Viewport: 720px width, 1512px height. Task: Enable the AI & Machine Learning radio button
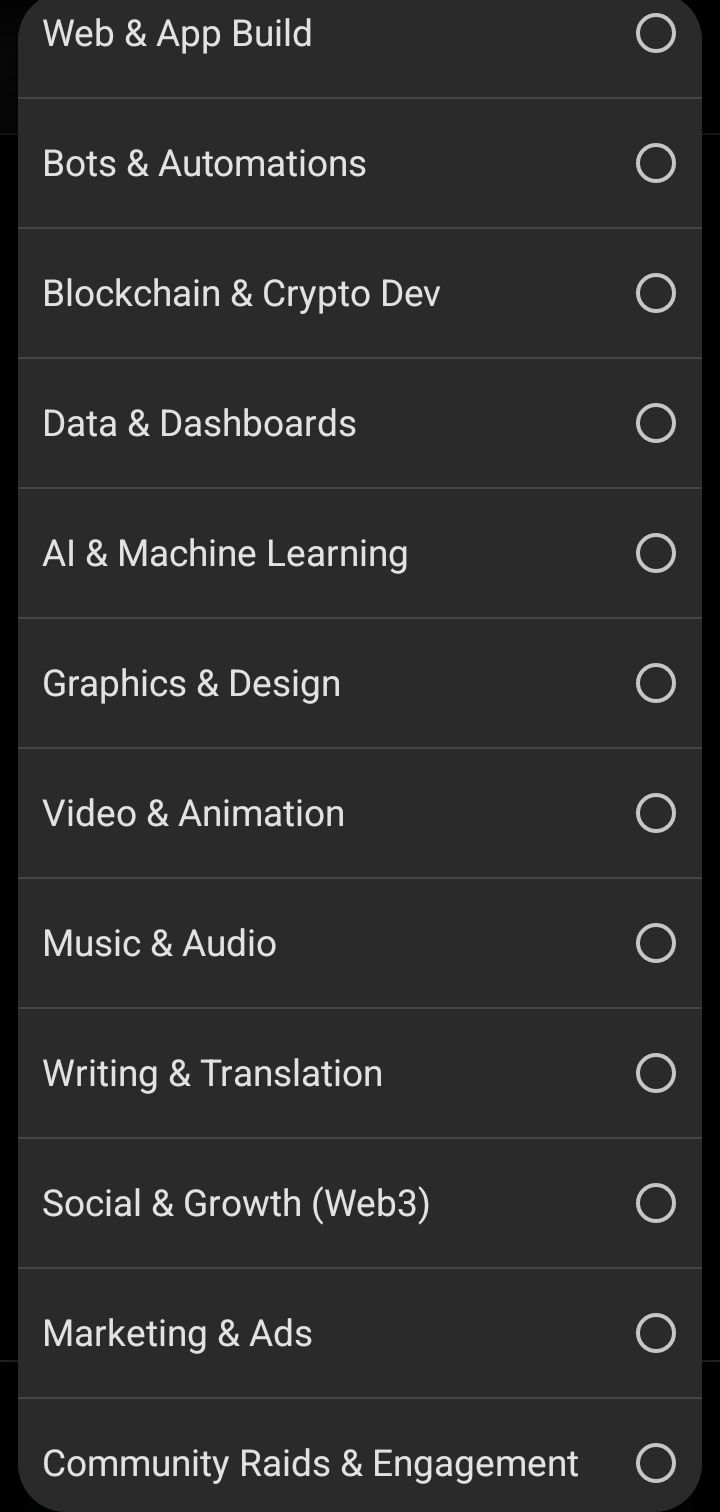(656, 553)
